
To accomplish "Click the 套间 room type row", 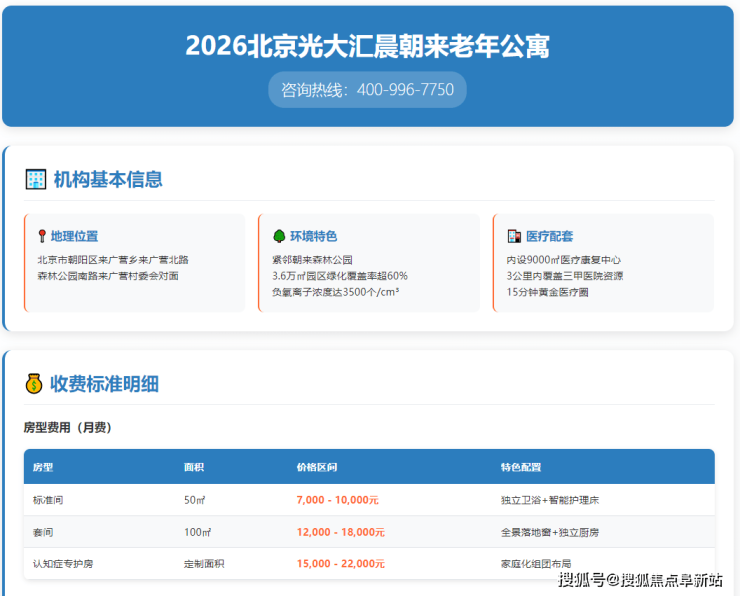I will pos(43,532).
